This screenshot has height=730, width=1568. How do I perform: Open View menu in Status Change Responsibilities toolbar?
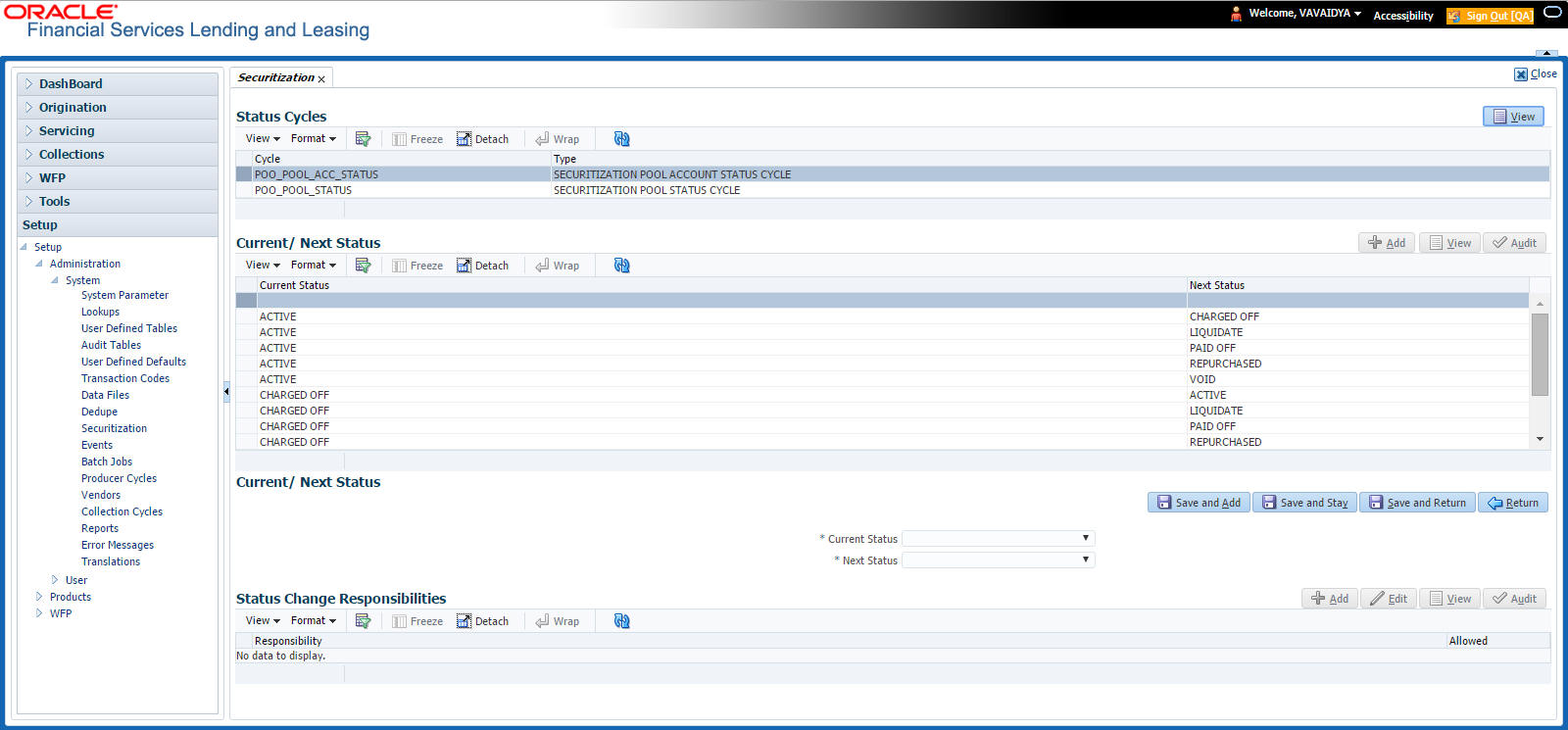point(263,621)
